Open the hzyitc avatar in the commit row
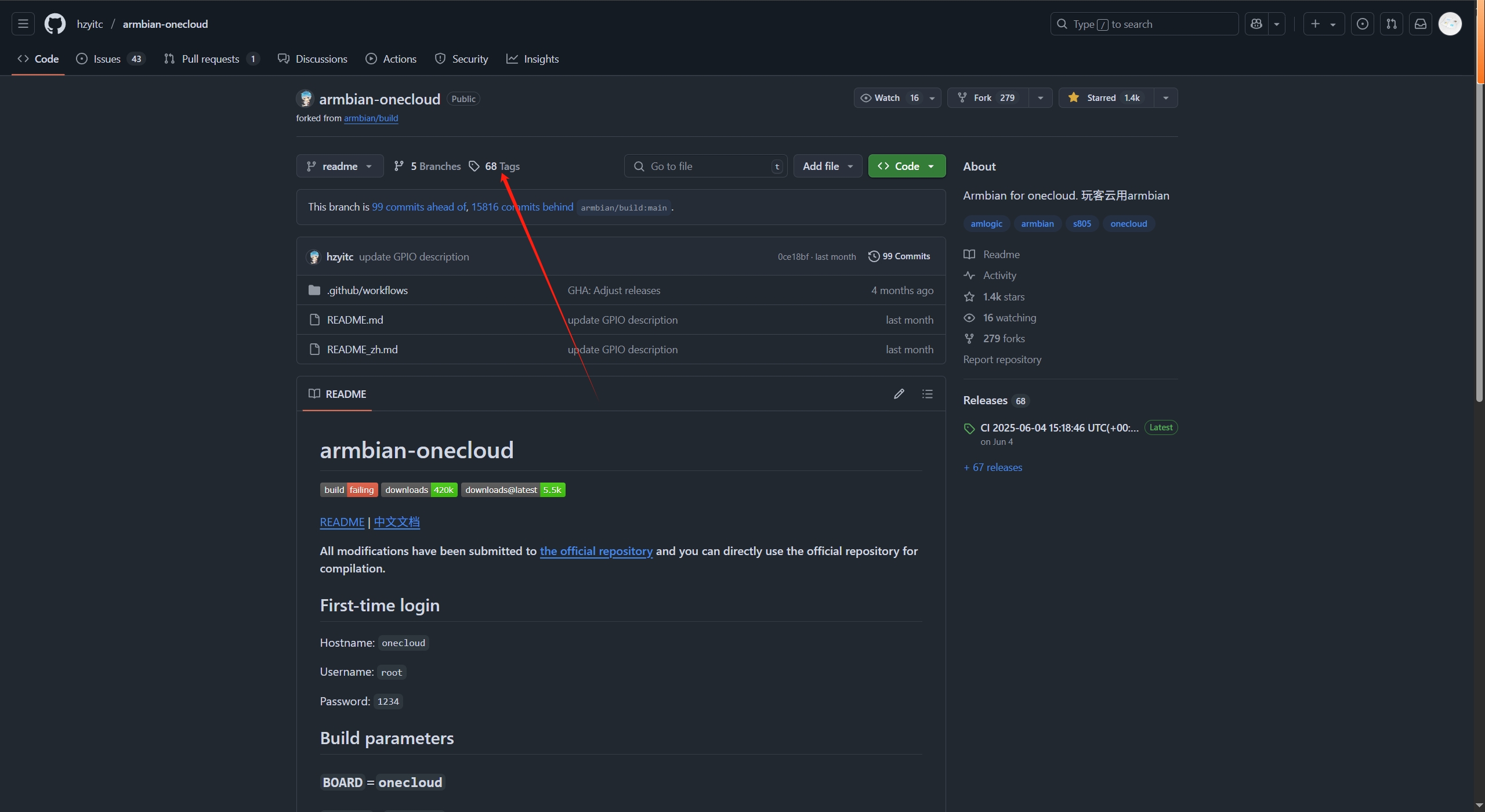Viewport: 1485px width, 812px height. pyautogui.click(x=314, y=256)
